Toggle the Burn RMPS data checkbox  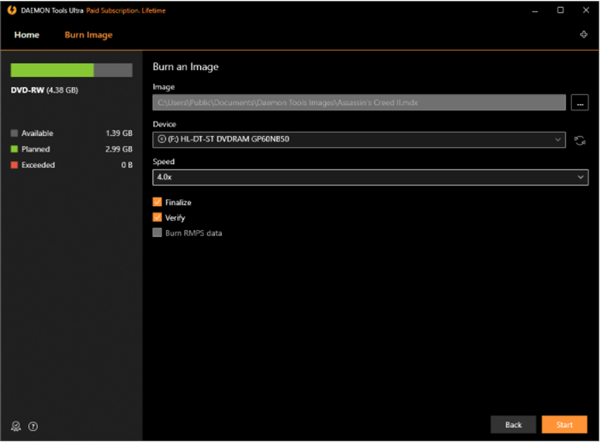(x=157, y=233)
